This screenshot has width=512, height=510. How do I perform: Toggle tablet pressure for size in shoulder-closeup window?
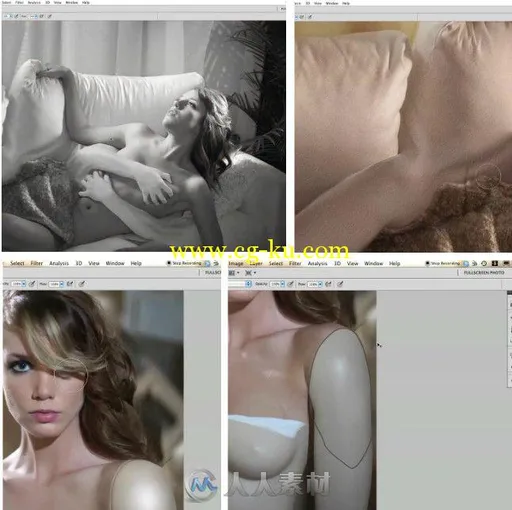click(x=340, y=284)
